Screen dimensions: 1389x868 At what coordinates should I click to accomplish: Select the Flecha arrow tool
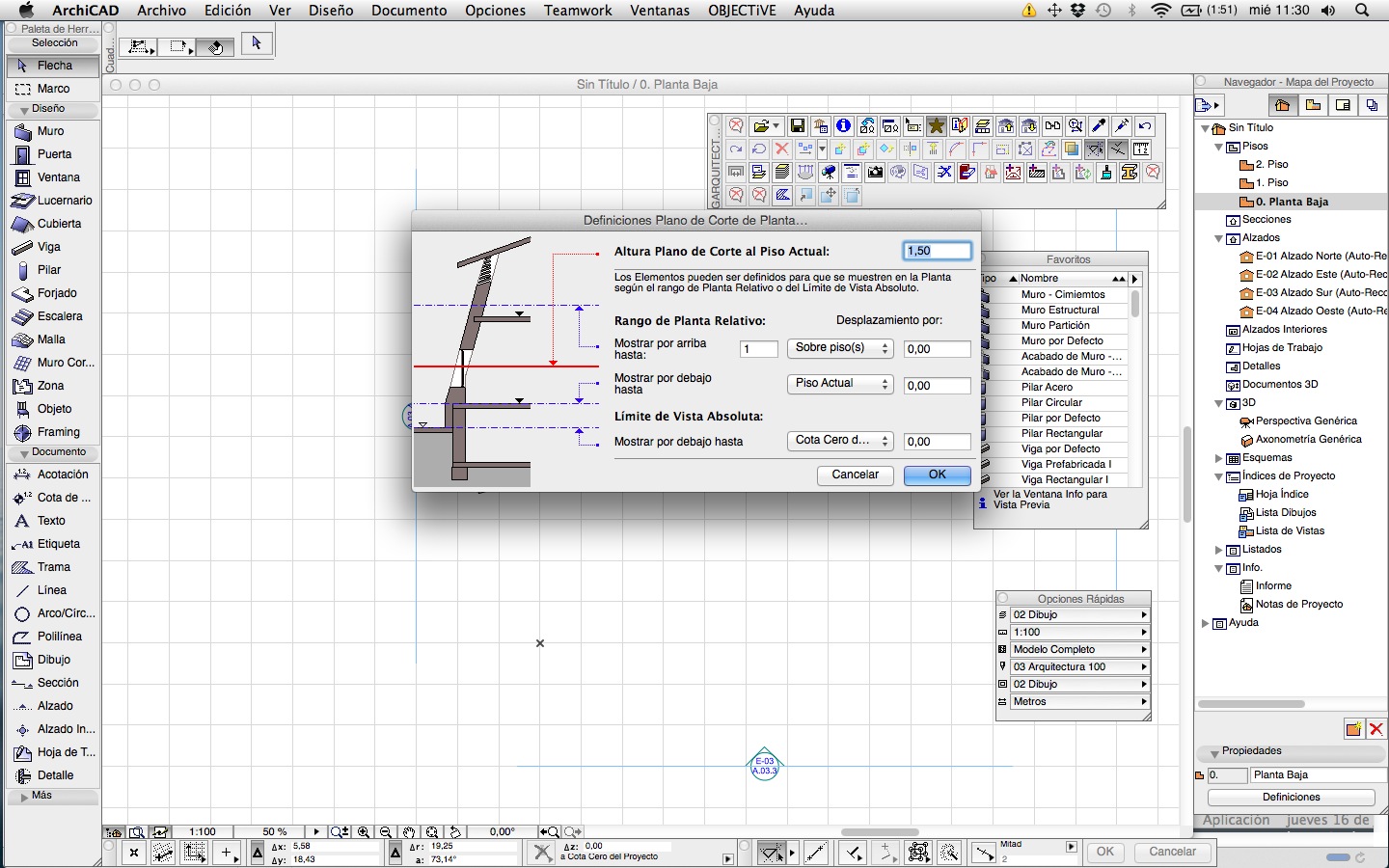pos(53,66)
